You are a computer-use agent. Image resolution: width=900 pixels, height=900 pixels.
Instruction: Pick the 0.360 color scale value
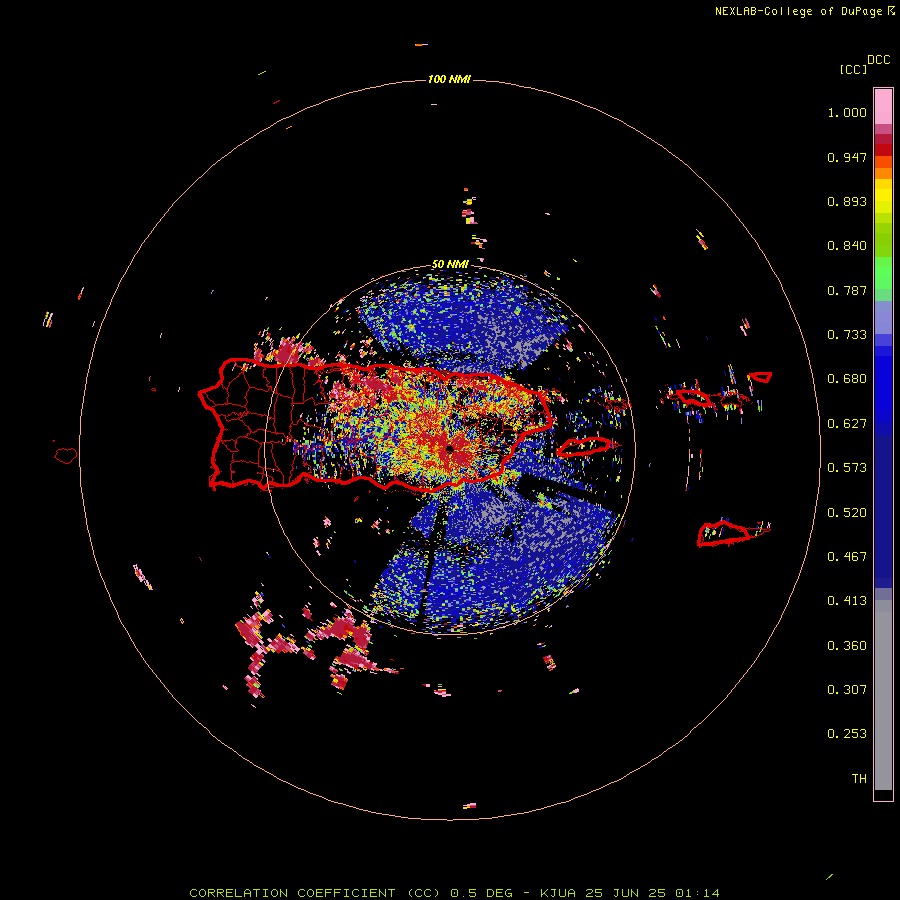point(847,646)
